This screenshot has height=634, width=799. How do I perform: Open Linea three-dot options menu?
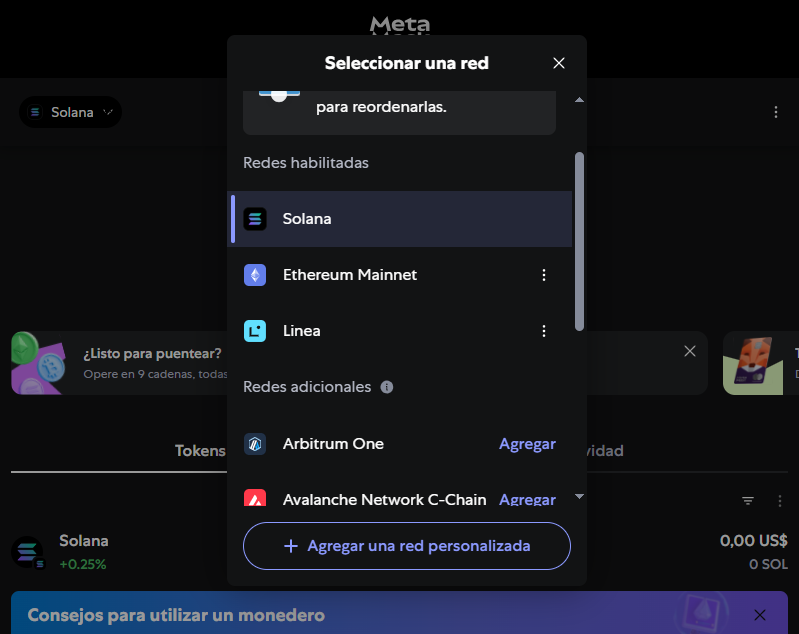[x=544, y=331]
